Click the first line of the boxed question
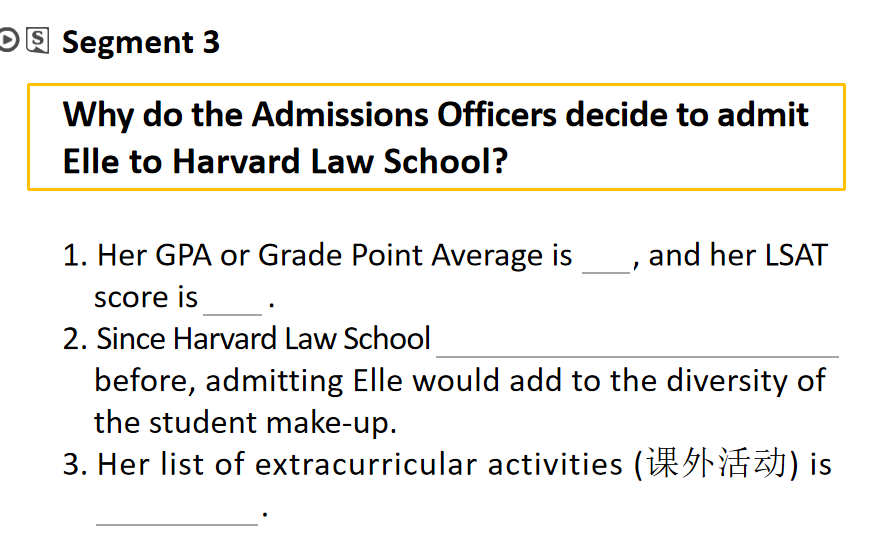 [x=435, y=115]
